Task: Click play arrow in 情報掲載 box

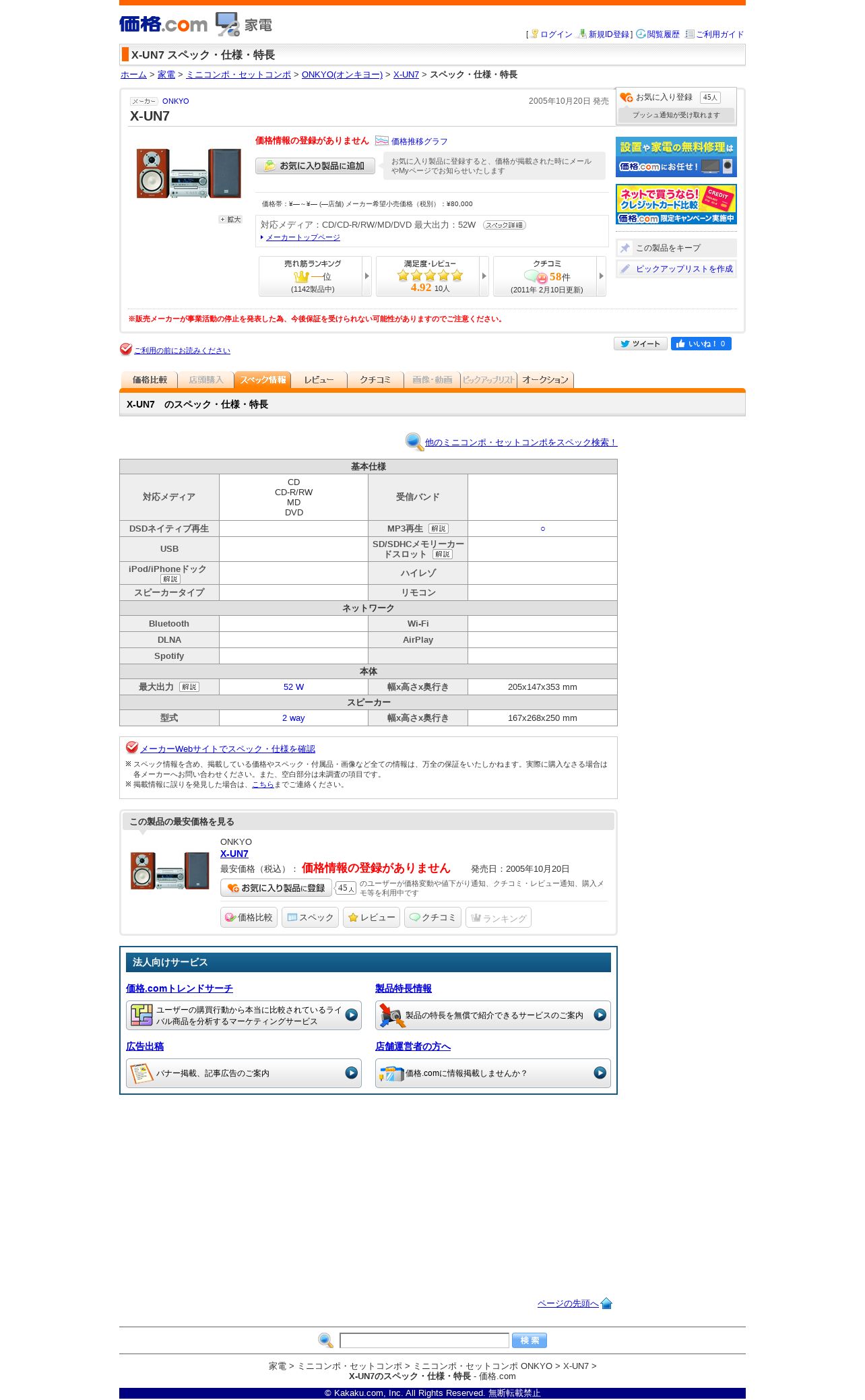Action: 600,1073
